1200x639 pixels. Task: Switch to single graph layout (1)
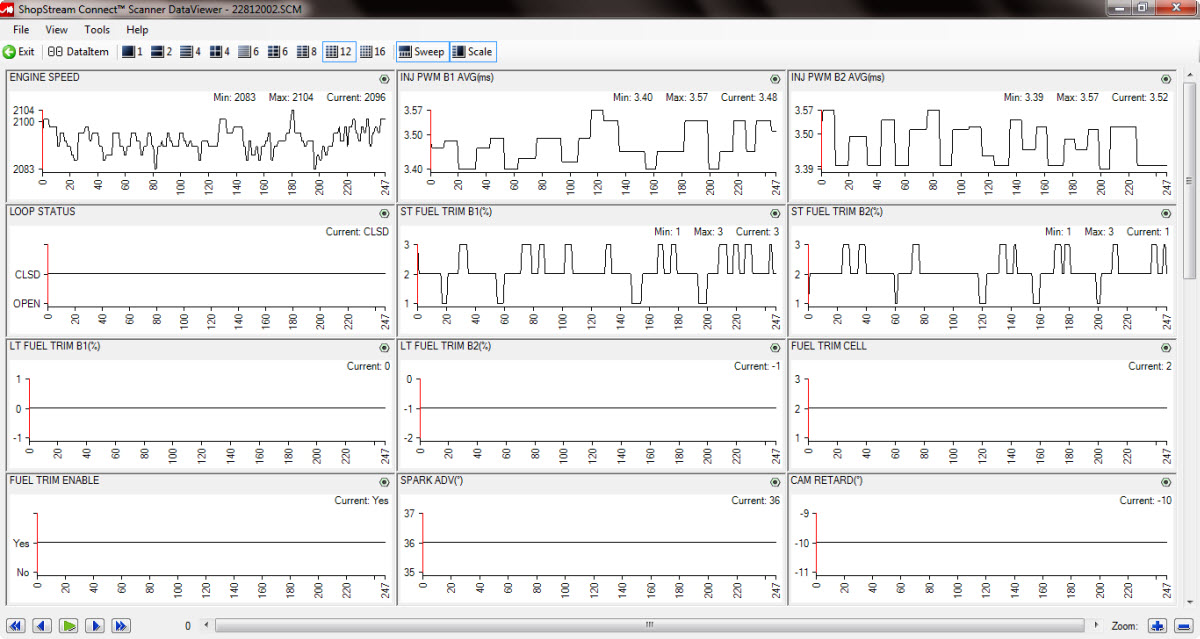pos(132,51)
